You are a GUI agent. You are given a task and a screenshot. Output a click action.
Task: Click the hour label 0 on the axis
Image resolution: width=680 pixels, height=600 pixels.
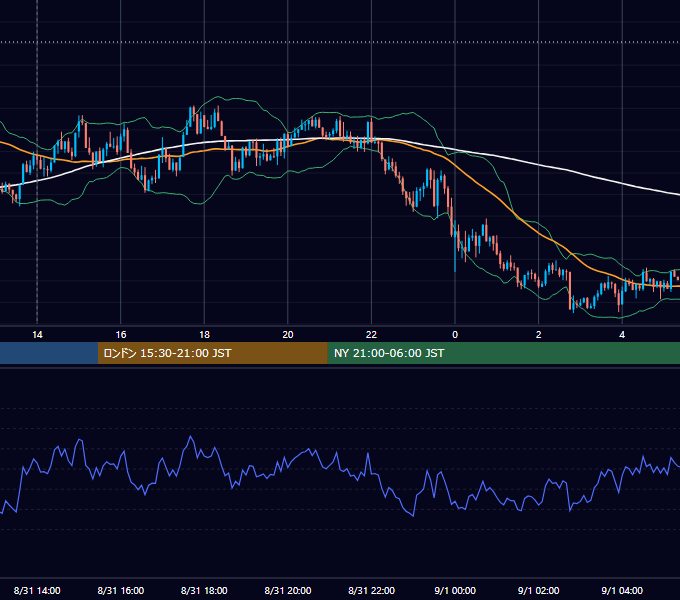(x=455, y=335)
